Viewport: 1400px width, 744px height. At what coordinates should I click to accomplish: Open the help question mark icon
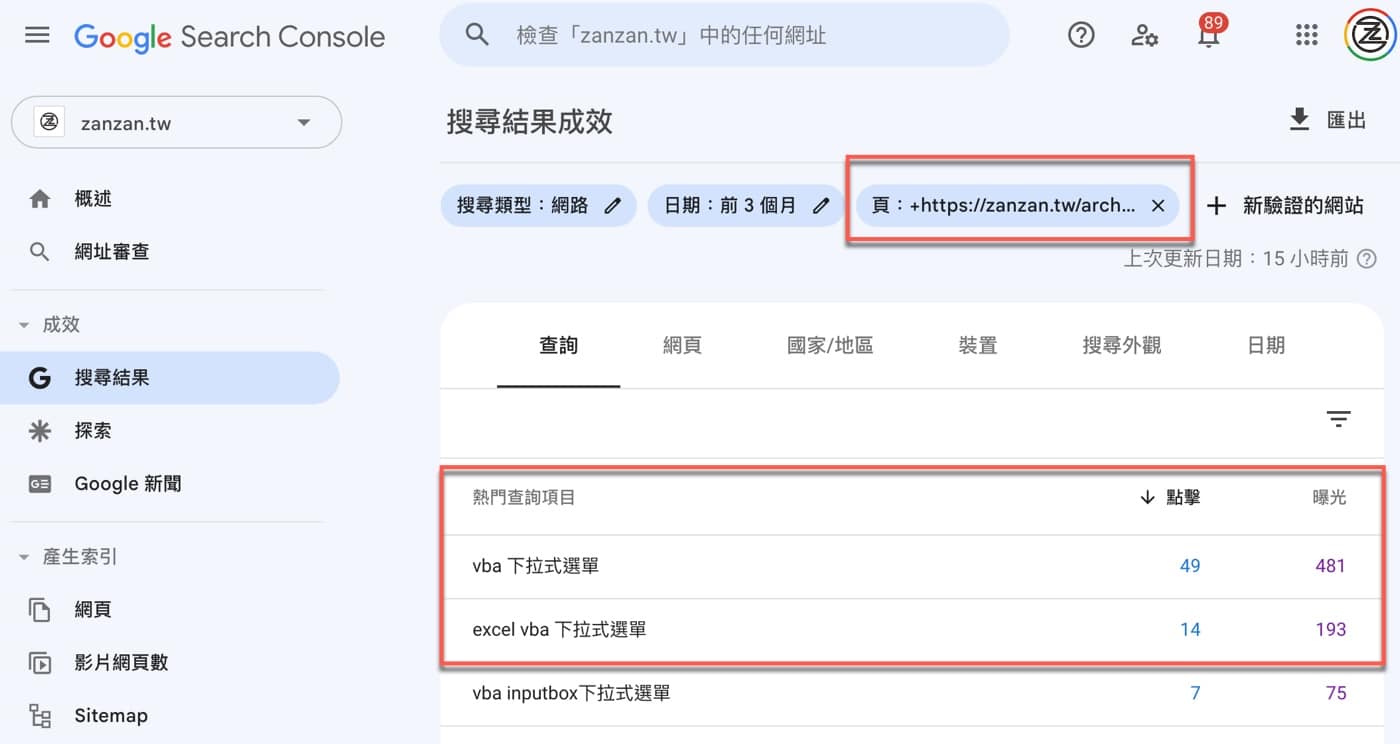(1081, 36)
